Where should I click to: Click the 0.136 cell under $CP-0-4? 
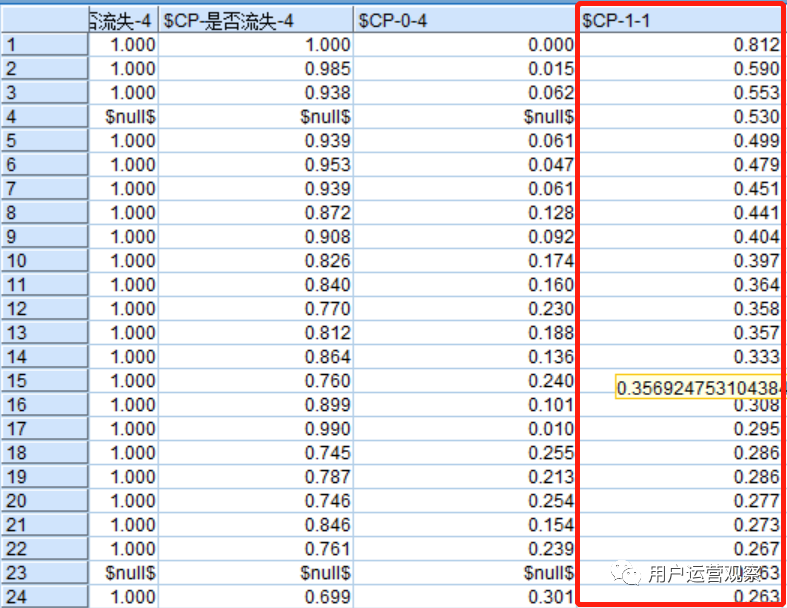(x=465, y=357)
